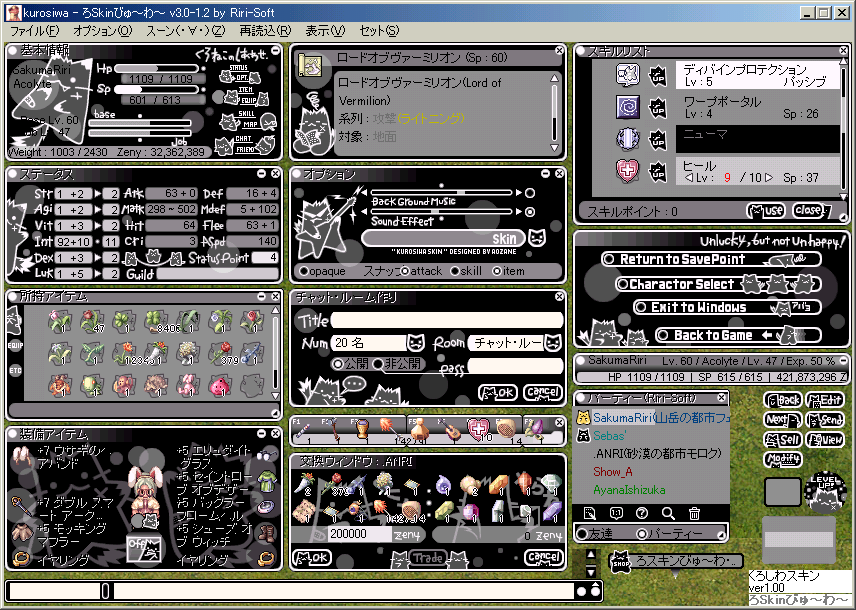Screen dimensions: 856x610
Task: Click the SHOP cat icon
Action: [x=620, y=562]
